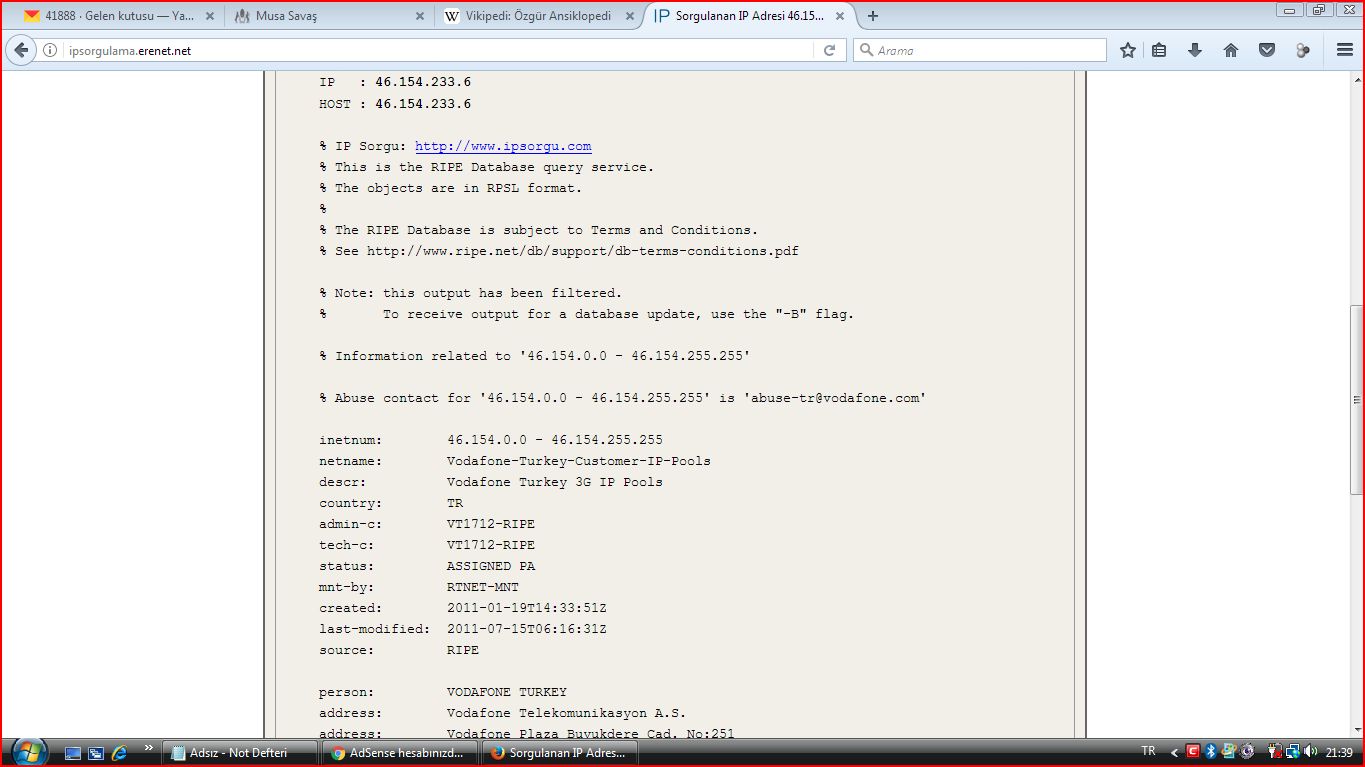Open a new tab with plus button
Screen dimensions: 1365x767
(x=873, y=16)
